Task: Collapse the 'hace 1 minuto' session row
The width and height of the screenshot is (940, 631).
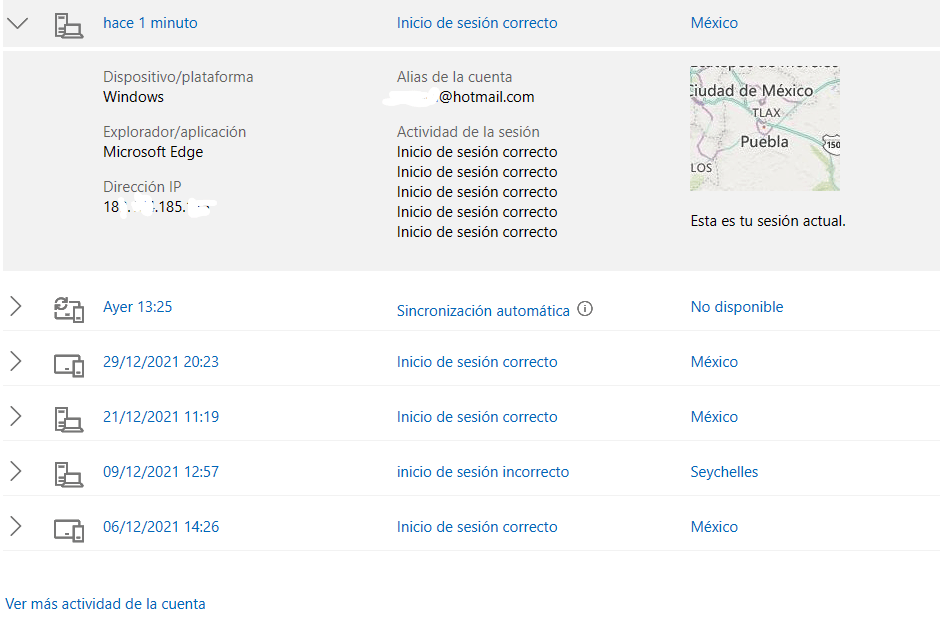Action: click(x=17, y=23)
